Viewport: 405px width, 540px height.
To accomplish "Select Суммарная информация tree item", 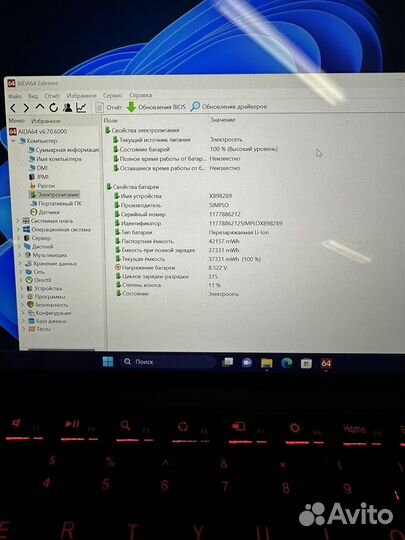I will [x=63, y=150].
